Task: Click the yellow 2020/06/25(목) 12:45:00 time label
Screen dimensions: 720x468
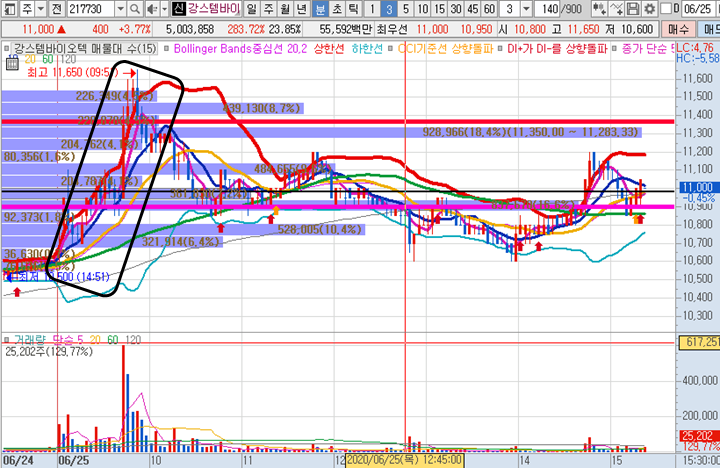Action: (x=404, y=460)
